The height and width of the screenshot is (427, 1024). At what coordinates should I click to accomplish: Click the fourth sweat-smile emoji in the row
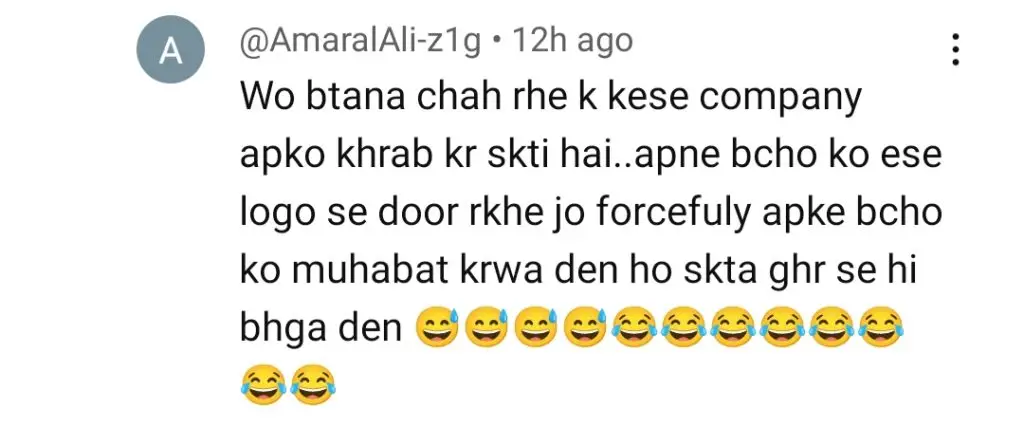[x=586, y=326]
